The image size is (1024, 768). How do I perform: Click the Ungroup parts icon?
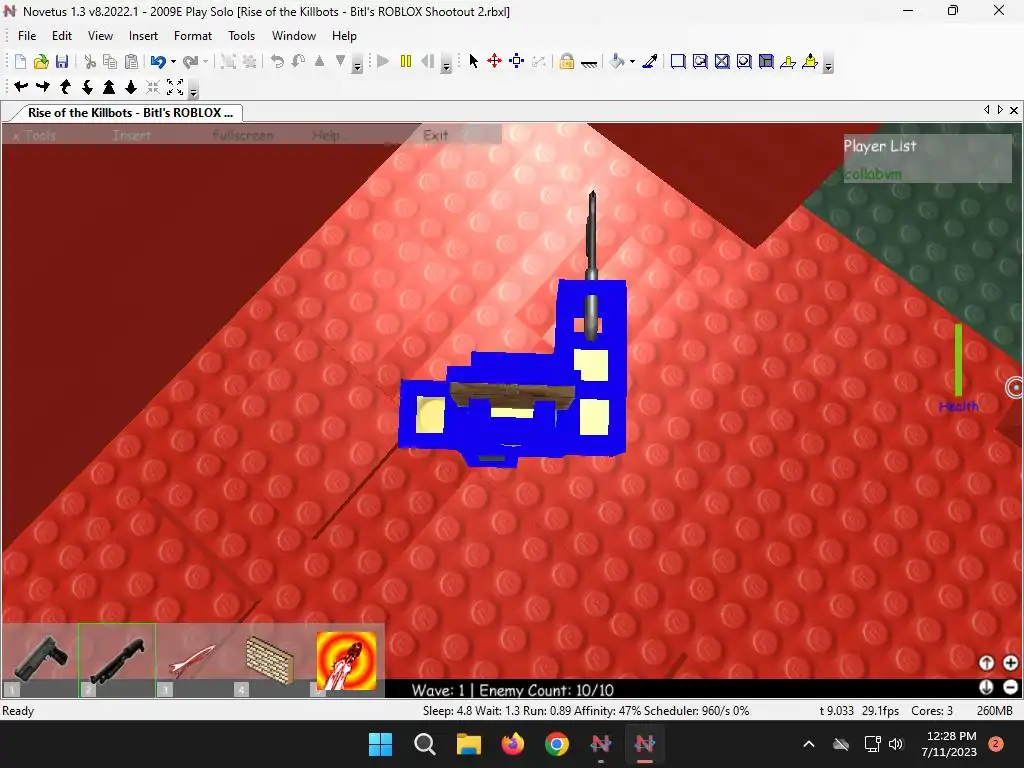(x=249, y=61)
